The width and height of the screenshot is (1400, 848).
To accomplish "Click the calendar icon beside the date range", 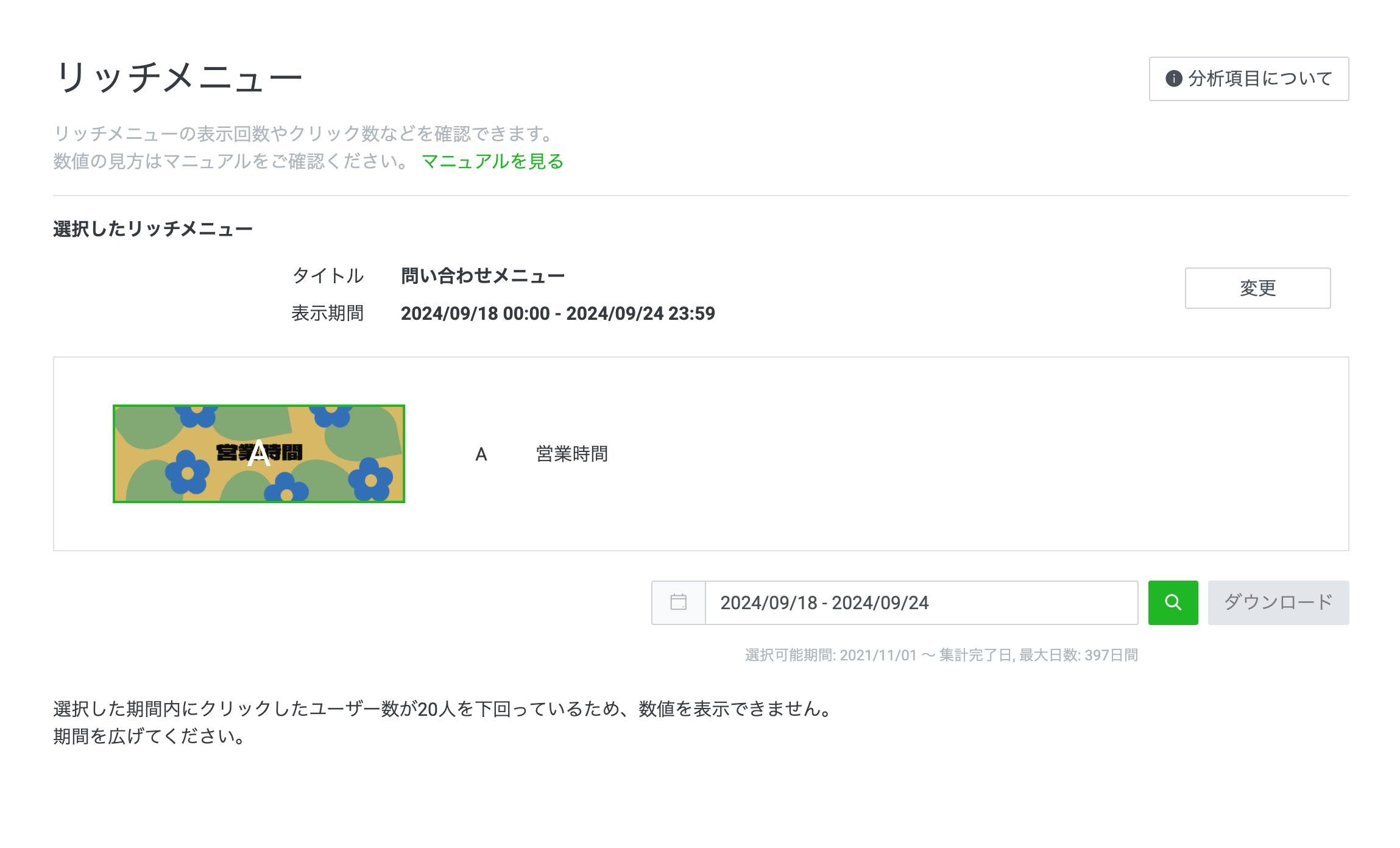I will click(x=678, y=602).
